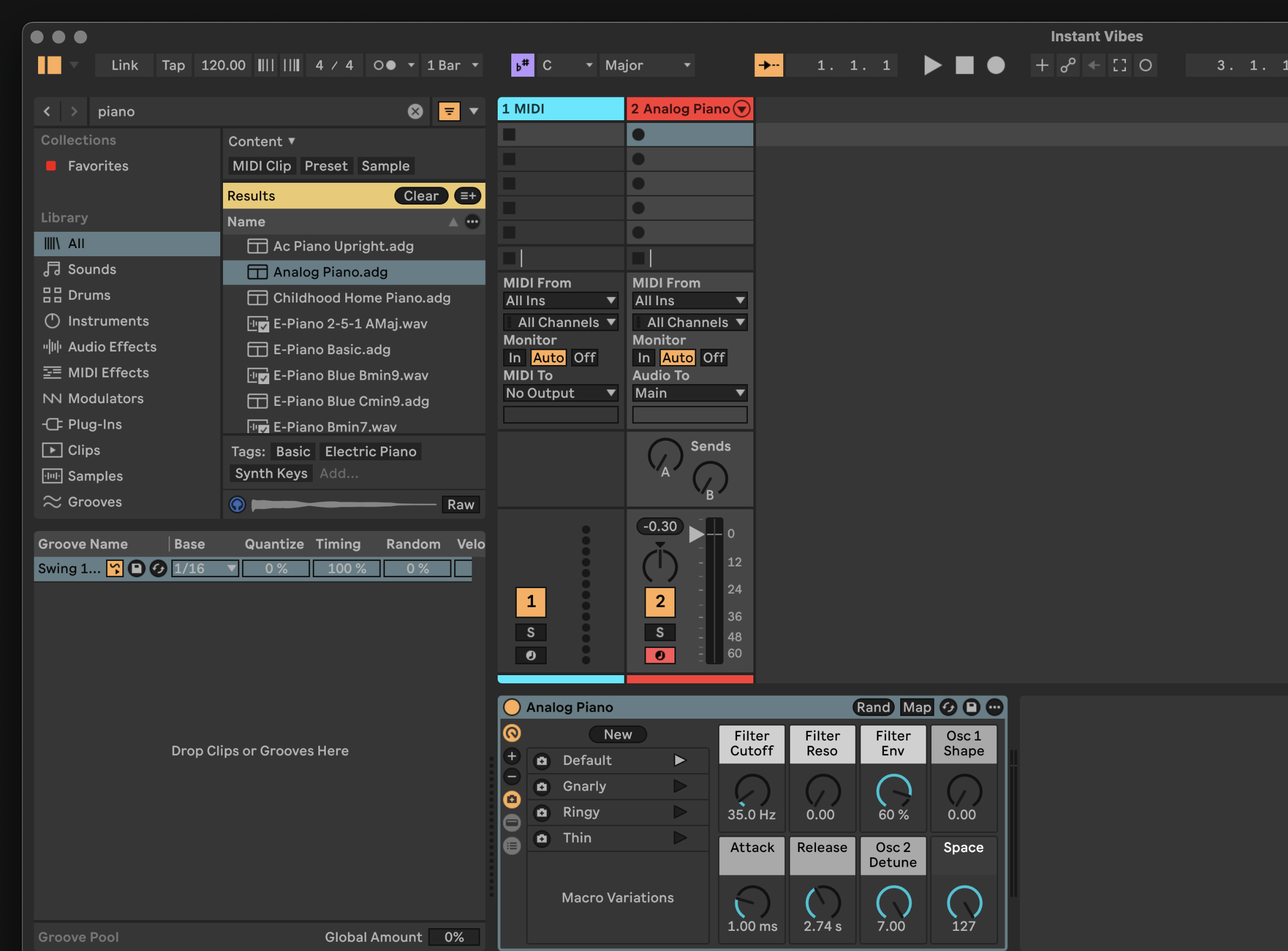This screenshot has height=951, width=1288.
Task: Click the Swing groove hot-swap icon
Action: tap(158, 569)
